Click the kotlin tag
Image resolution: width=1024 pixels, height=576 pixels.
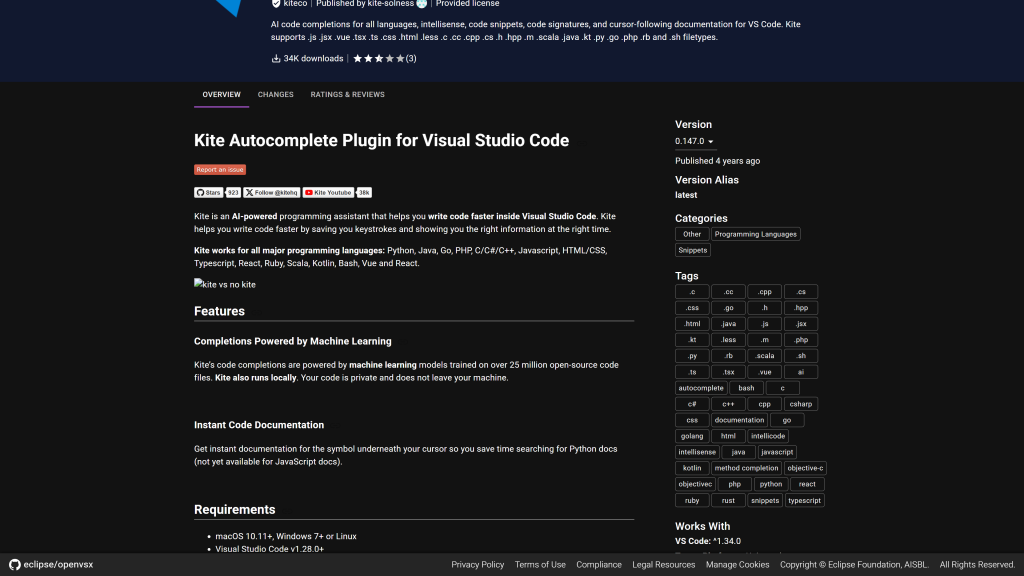point(692,468)
